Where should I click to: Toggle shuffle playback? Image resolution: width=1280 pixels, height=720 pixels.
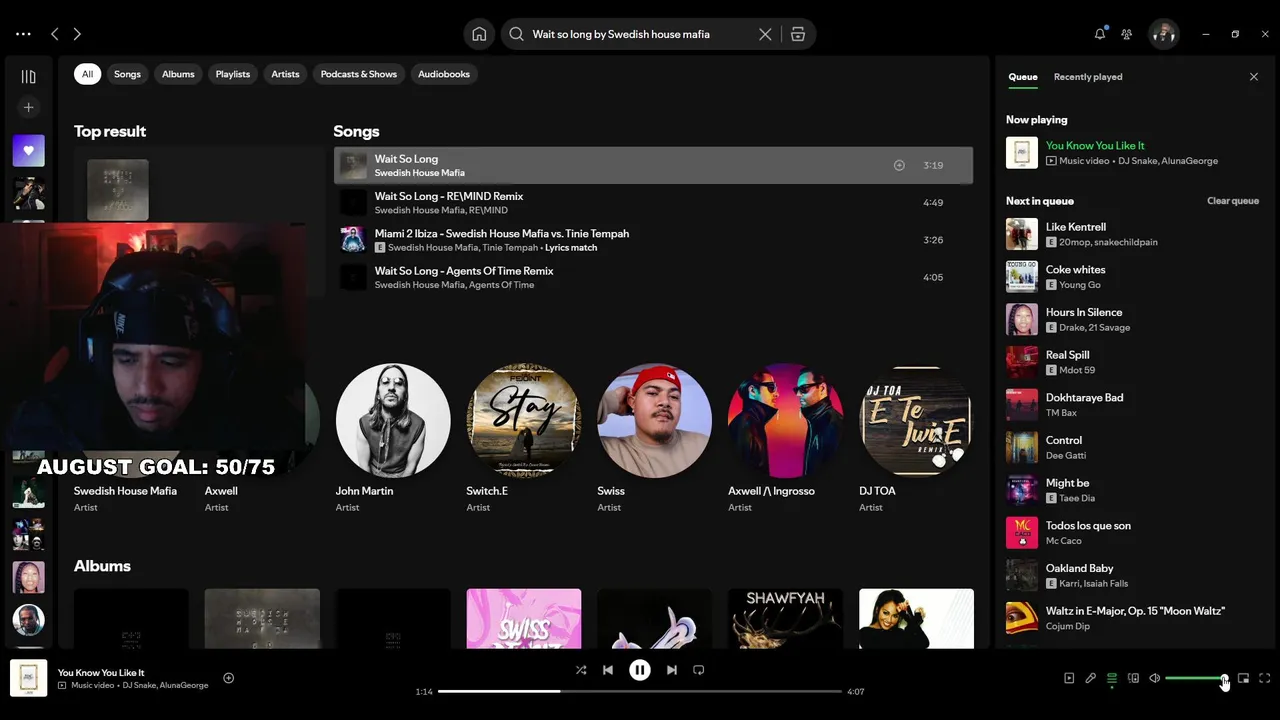point(581,670)
